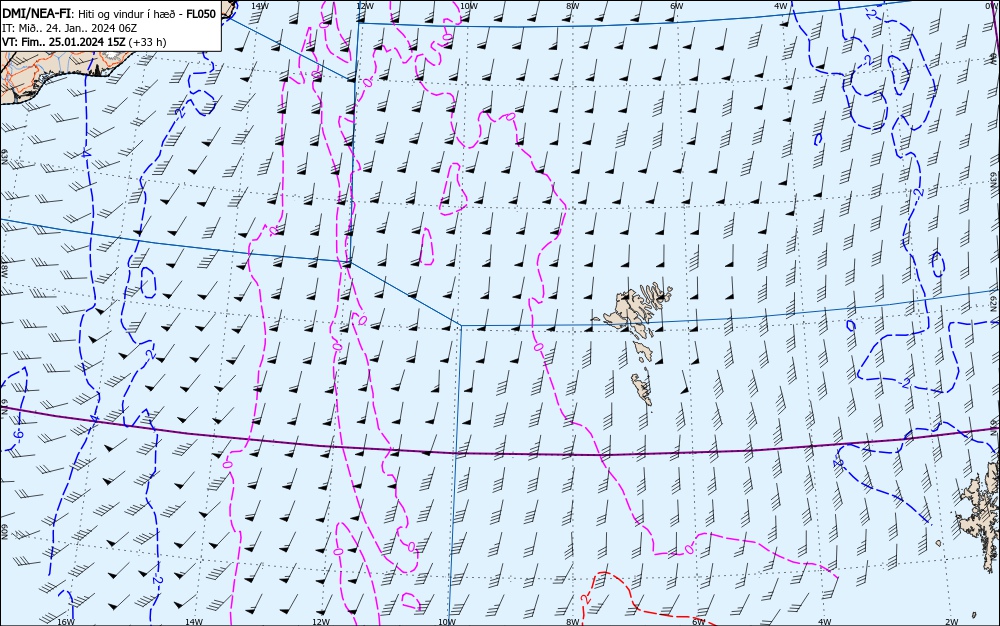The height and width of the screenshot is (626, 1000).
Task: Click the 'VT: Fim.. 25.01.2024 15Z' text
Action: [x=64, y=42]
